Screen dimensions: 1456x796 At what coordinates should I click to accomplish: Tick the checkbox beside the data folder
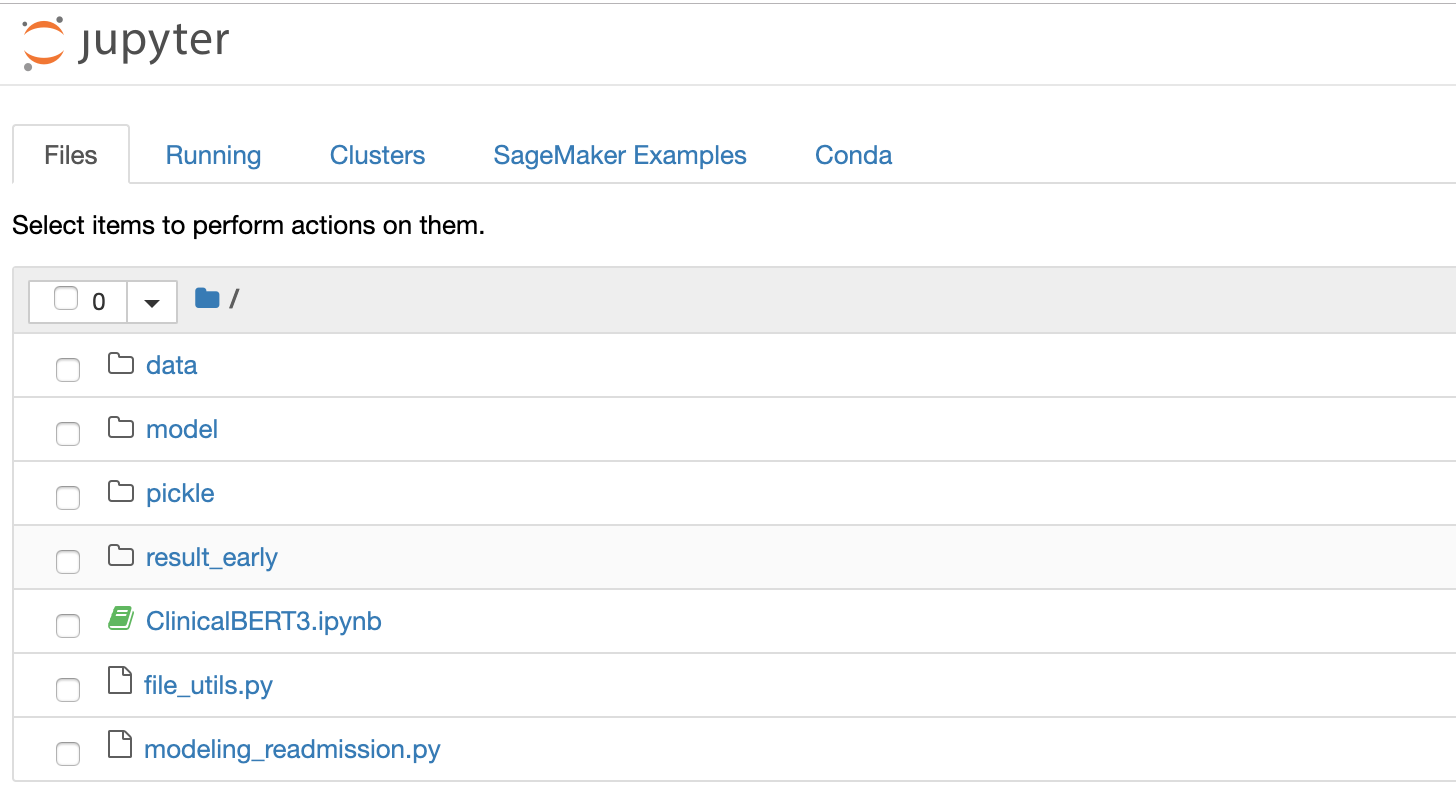[x=68, y=370]
